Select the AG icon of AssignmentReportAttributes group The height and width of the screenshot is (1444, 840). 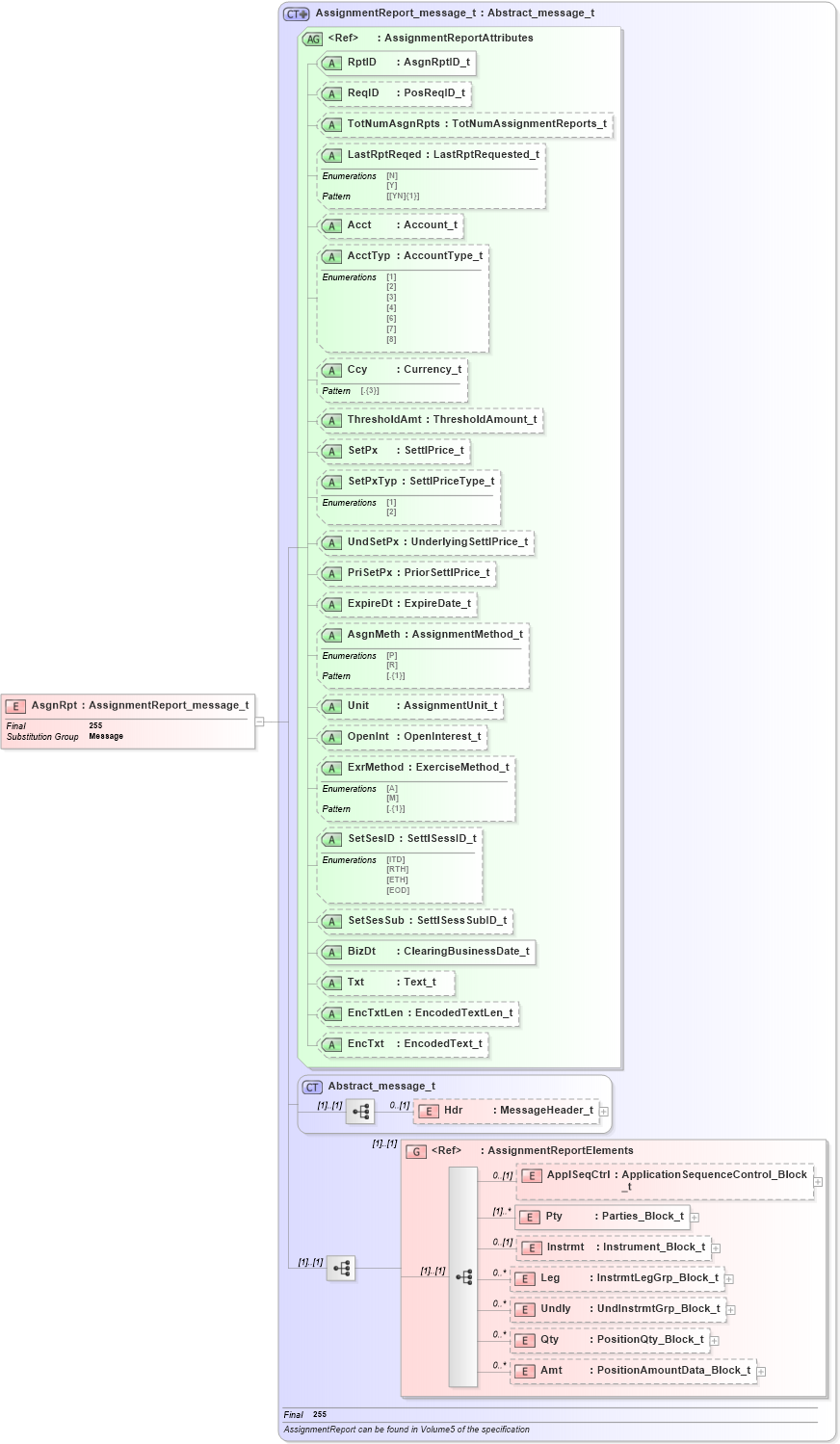(312, 39)
